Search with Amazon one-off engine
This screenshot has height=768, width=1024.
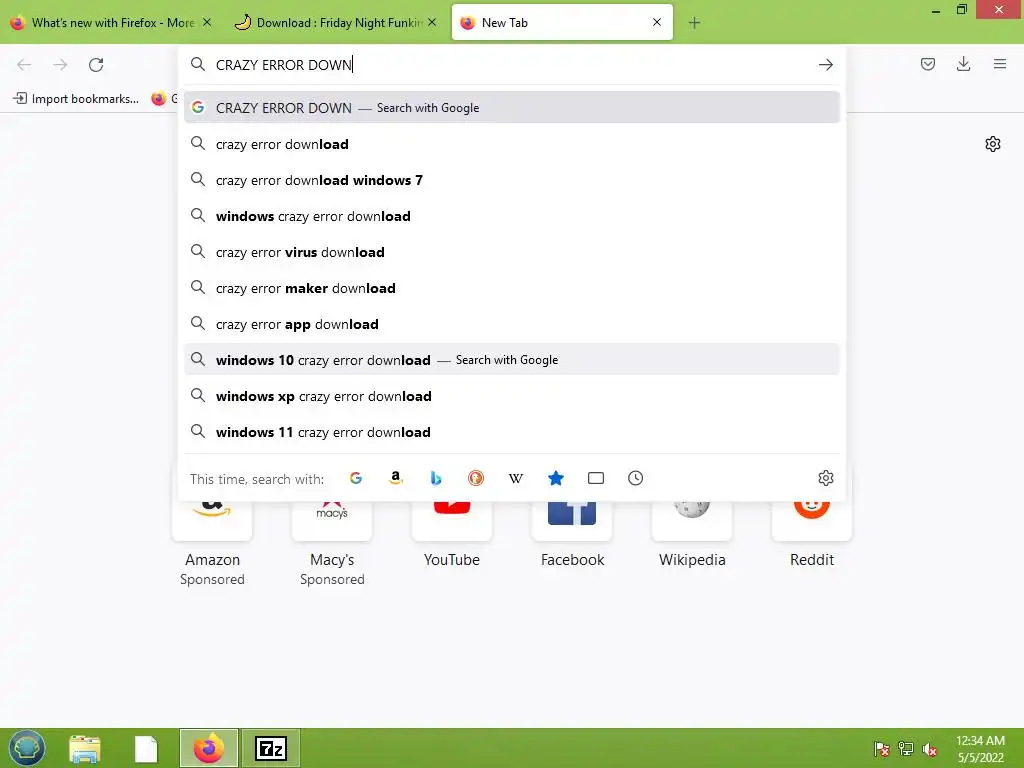[x=396, y=478]
